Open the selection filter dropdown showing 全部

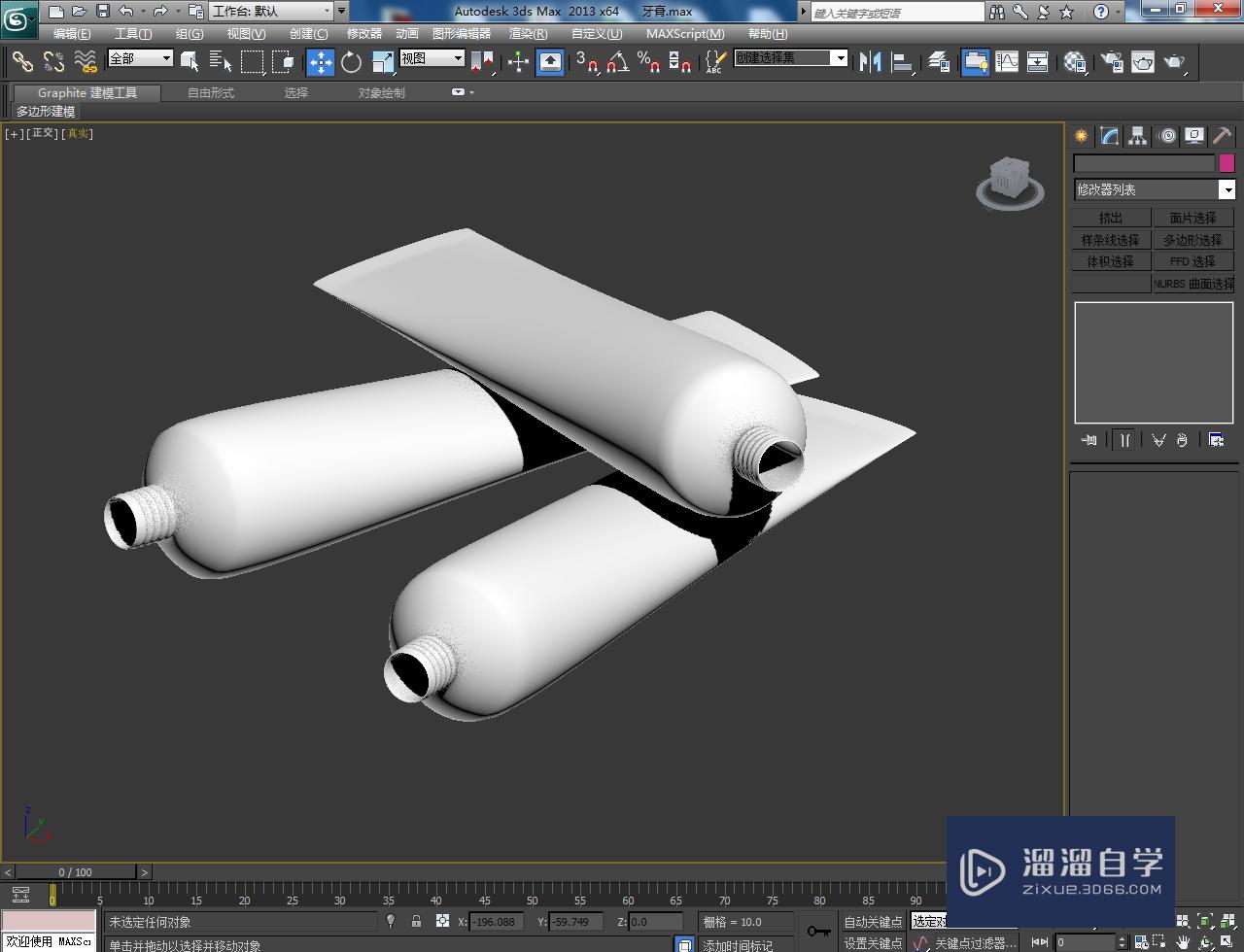(x=140, y=58)
